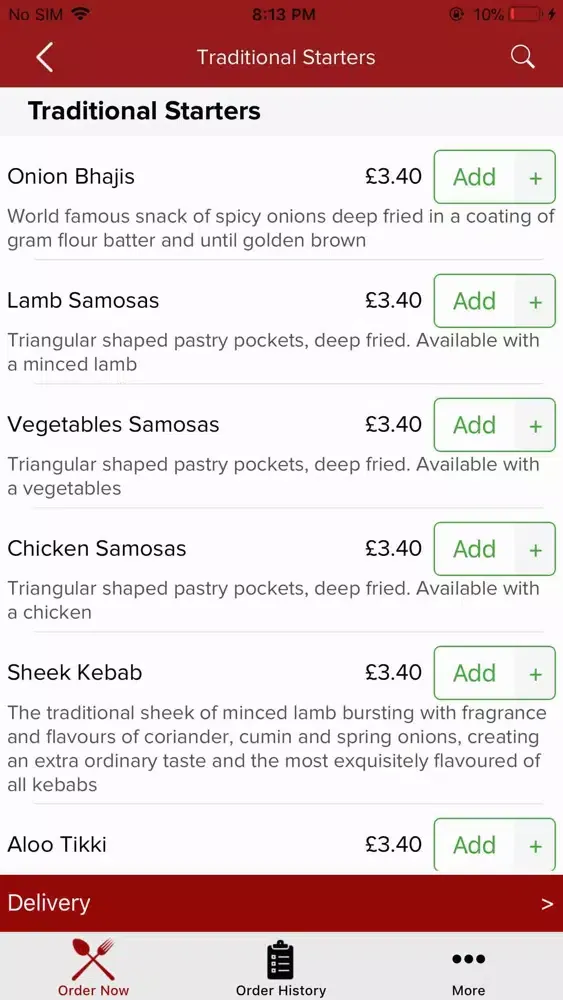Open the More three-dots icon
Image resolution: width=563 pixels, height=1000 pixels.
469,959
